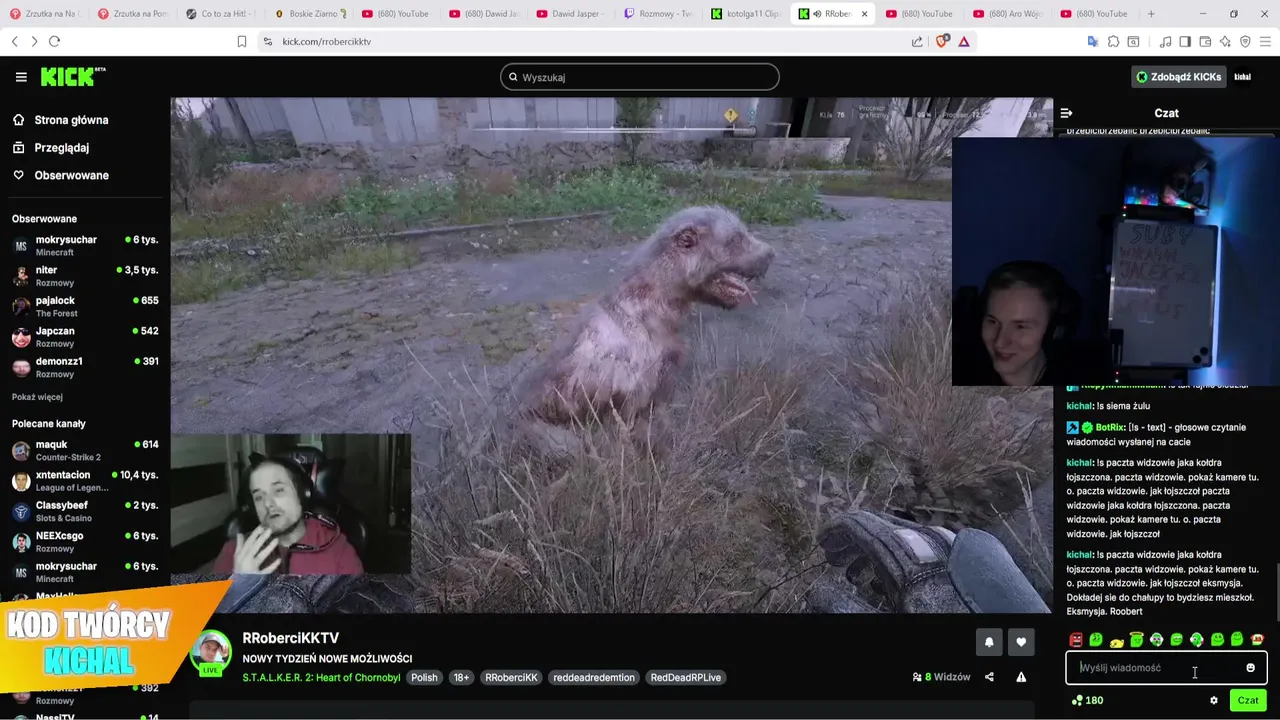Screen dimensions: 1280x720
Task: Toggle the browser sidebar panel icon
Action: (x=1185, y=41)
